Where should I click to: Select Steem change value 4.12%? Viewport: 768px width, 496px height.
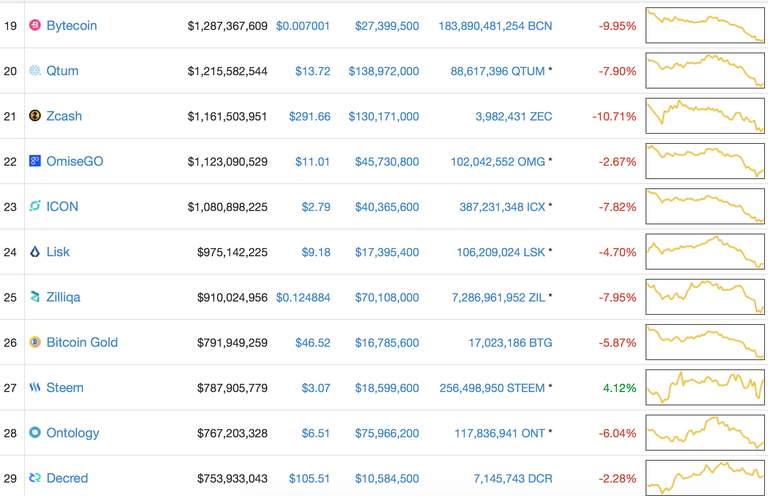(620, 388)
